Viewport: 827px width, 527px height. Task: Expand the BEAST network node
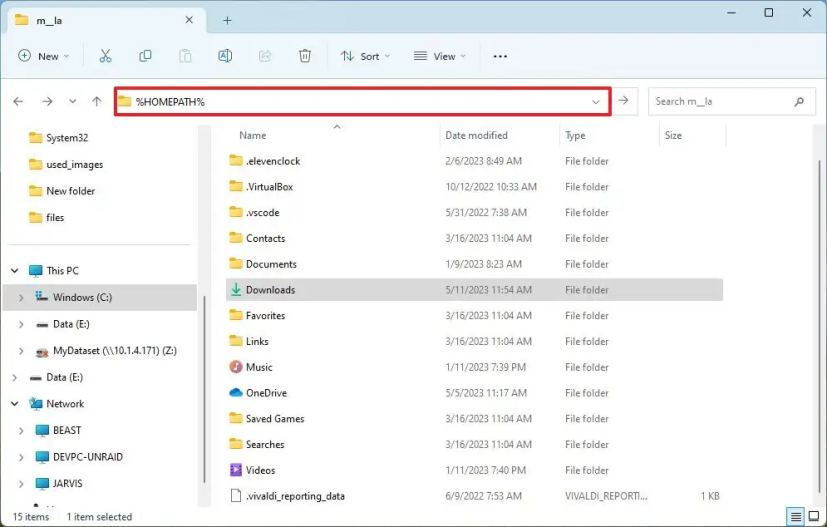coord(21,430)
